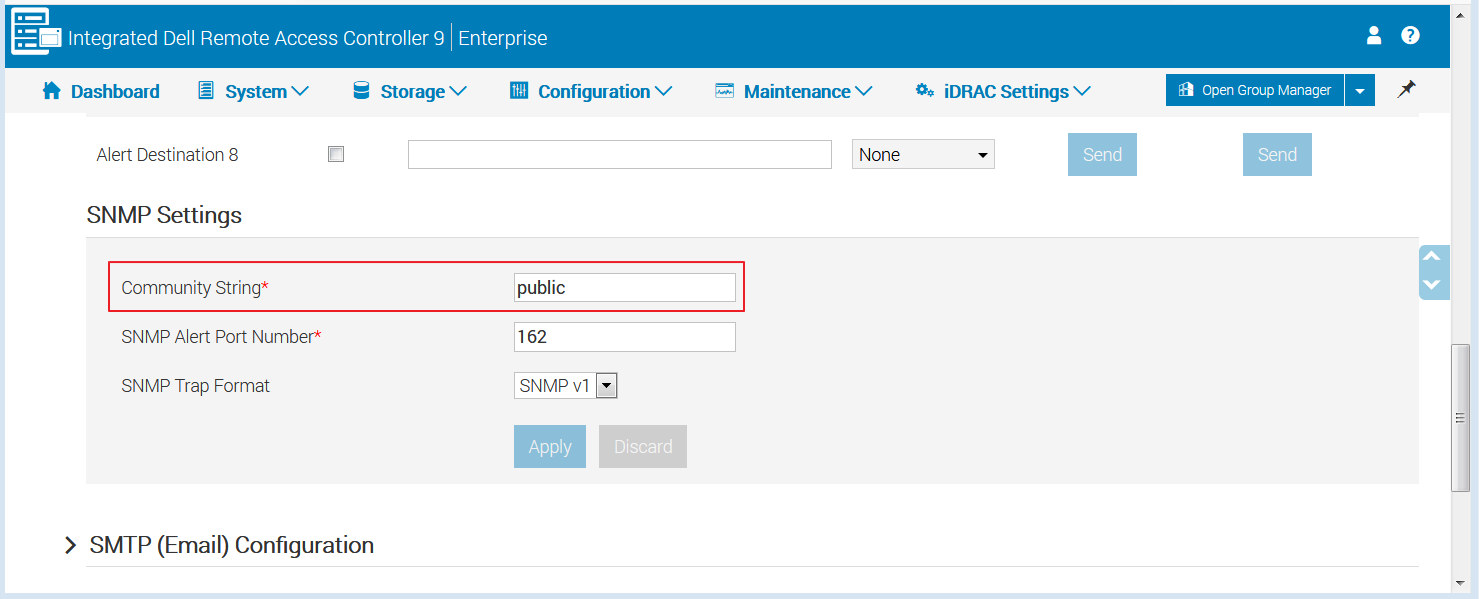The width and height of the screenshot is (1479, 599).
Task: Expand the SMTP (Email) Configuration section
Action: [x=71, y=545]
